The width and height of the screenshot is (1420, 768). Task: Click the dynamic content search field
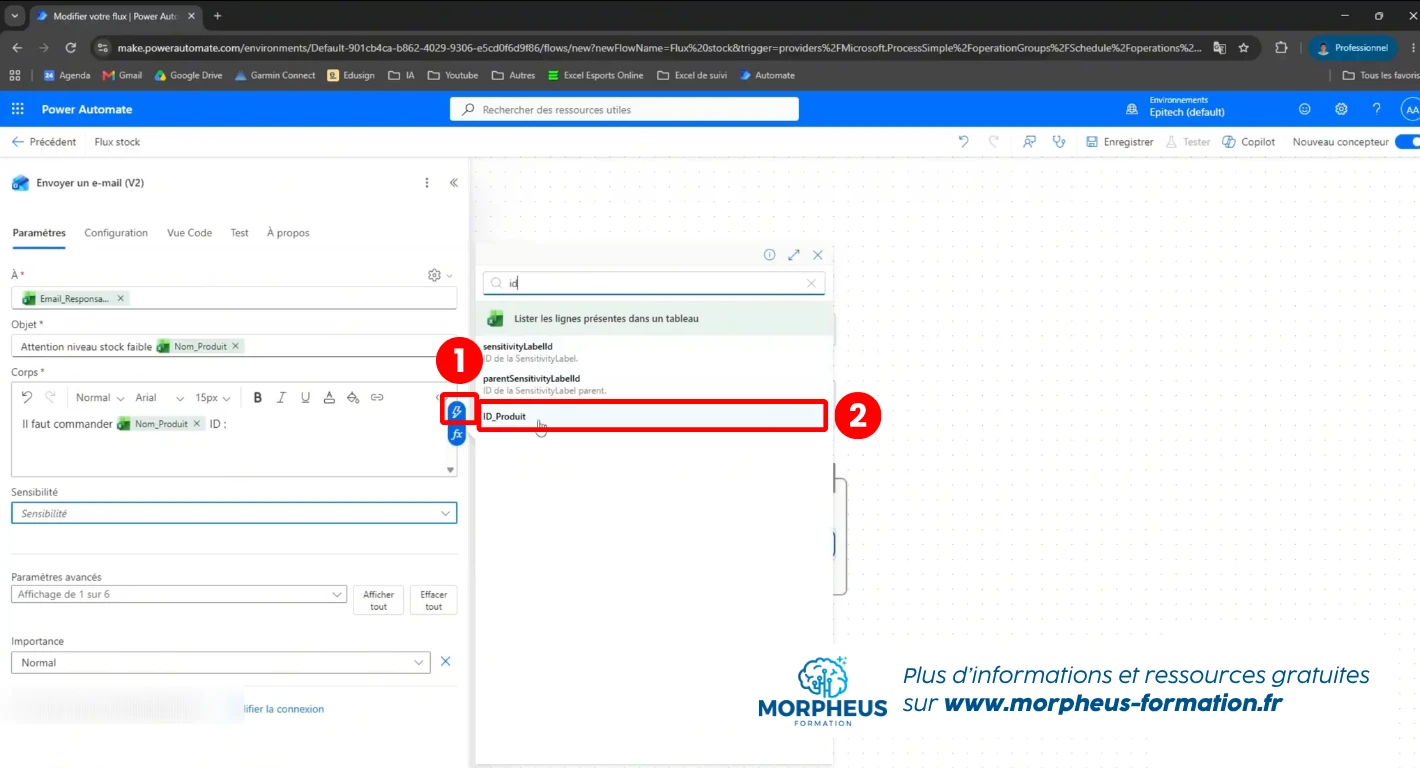pos(654,283)
